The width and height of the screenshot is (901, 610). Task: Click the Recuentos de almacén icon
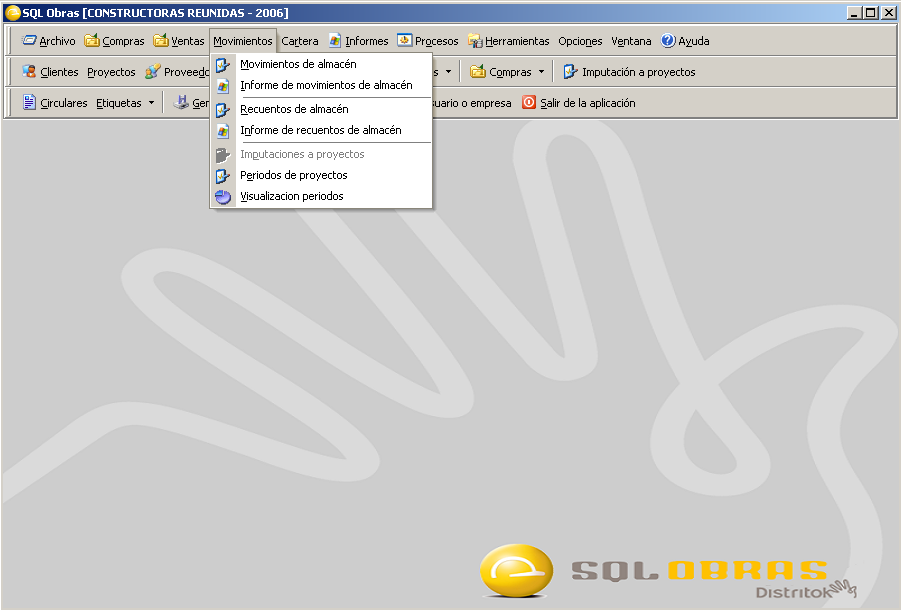tap(223, 109)
